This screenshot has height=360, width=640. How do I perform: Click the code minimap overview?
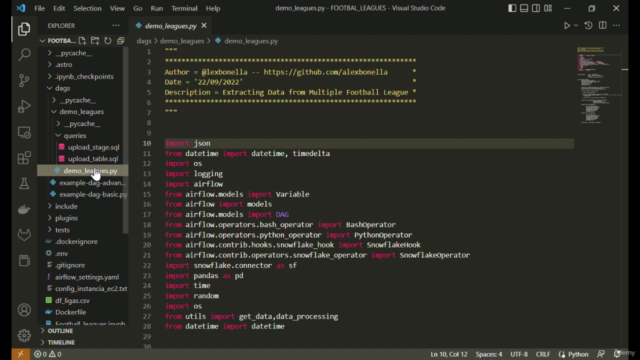pos(599,86)
